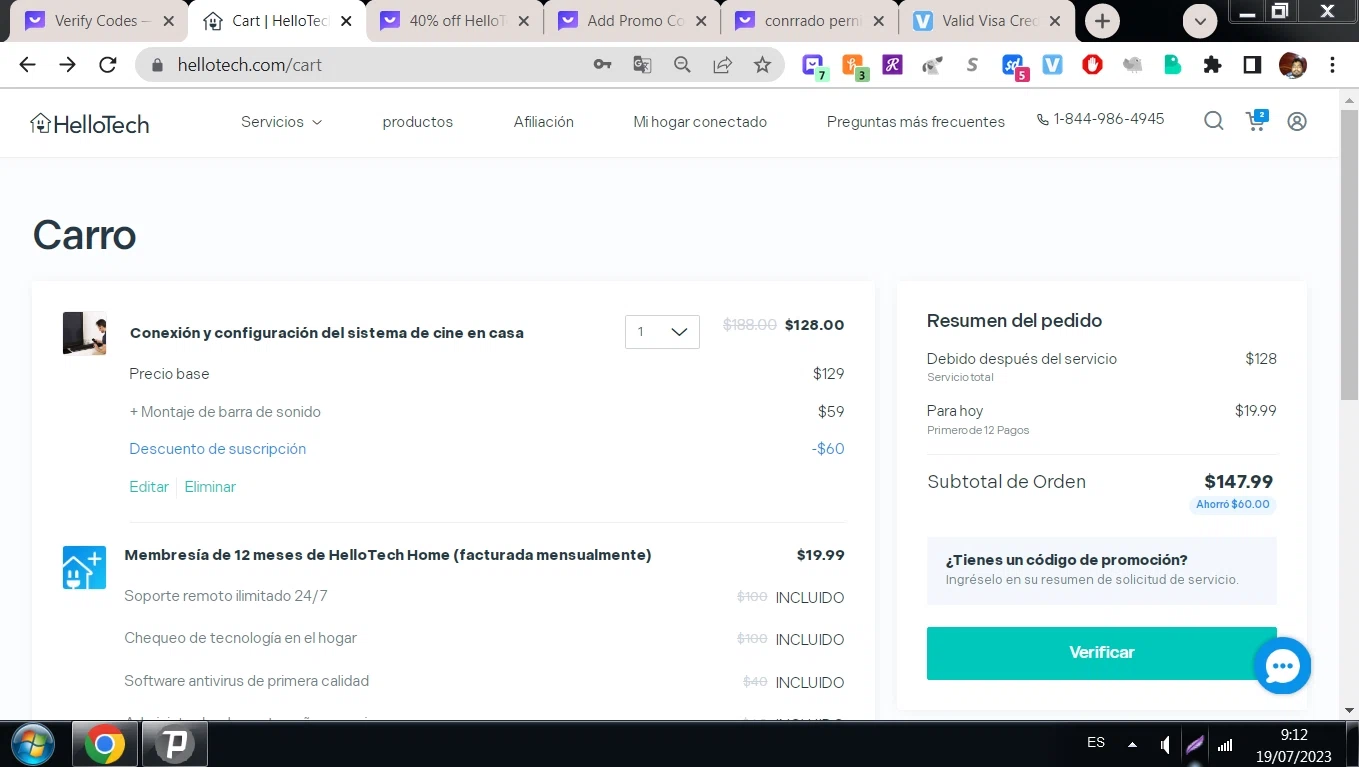
Task: Click the volume speaker tray icon
Action: (1165, 744)
